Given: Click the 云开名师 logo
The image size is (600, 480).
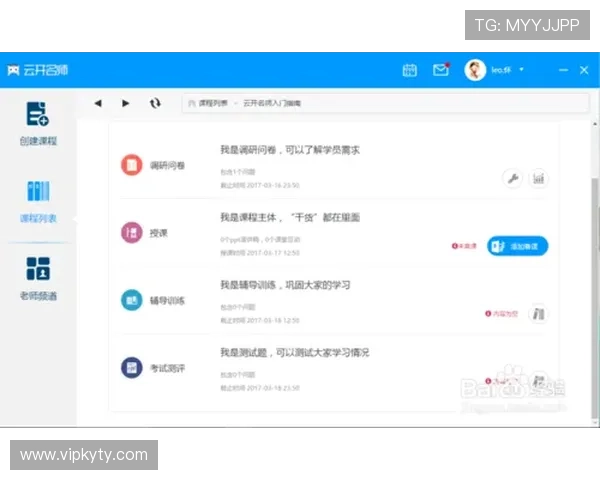Looking at the screenshot, I should (x=38, y=70).
